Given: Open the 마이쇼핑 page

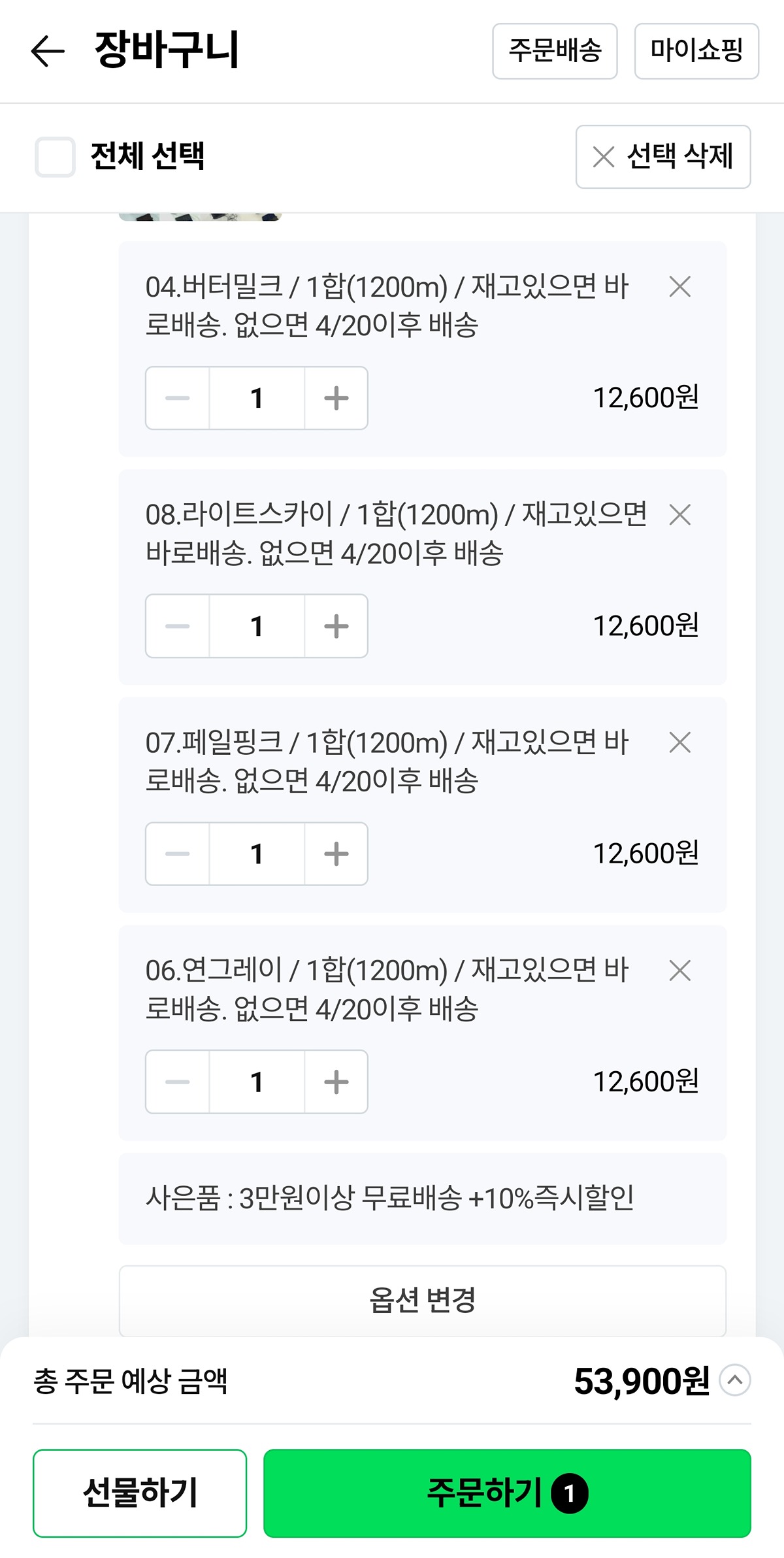Looking at the screenshot, I should tap(696, 51).
